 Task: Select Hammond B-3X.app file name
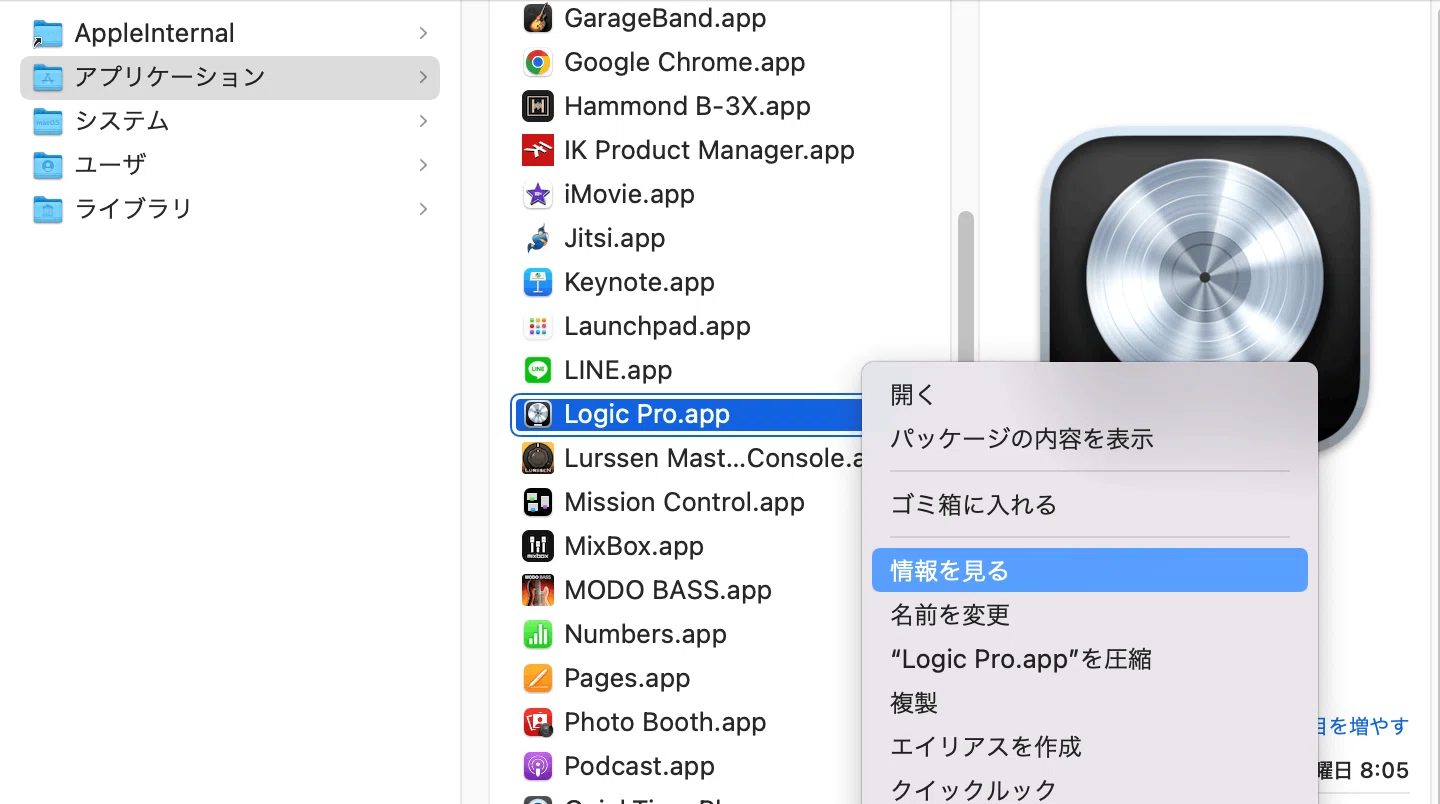(687, 106)
